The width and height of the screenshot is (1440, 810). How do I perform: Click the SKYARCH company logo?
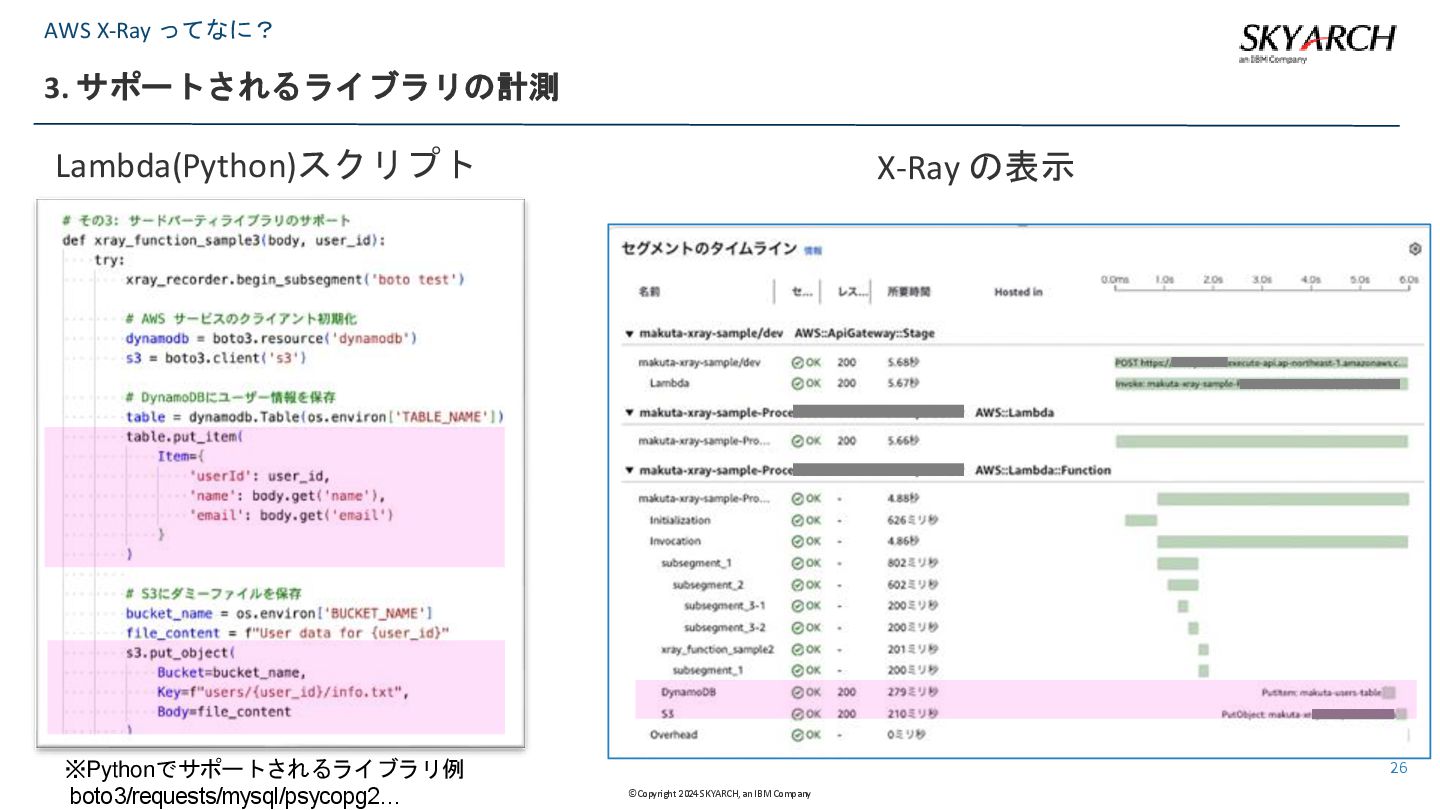tap(1317, 43)
